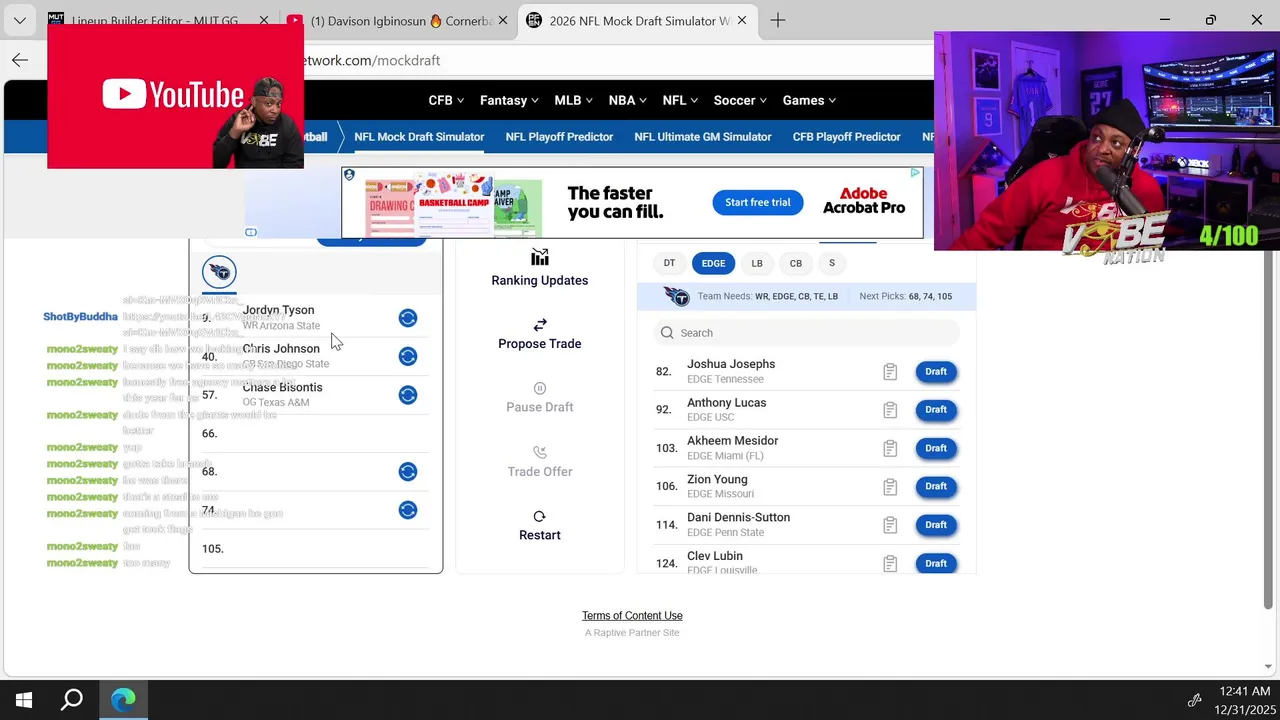
Task: Click the browser back arrow
Action: pos(20,60)
